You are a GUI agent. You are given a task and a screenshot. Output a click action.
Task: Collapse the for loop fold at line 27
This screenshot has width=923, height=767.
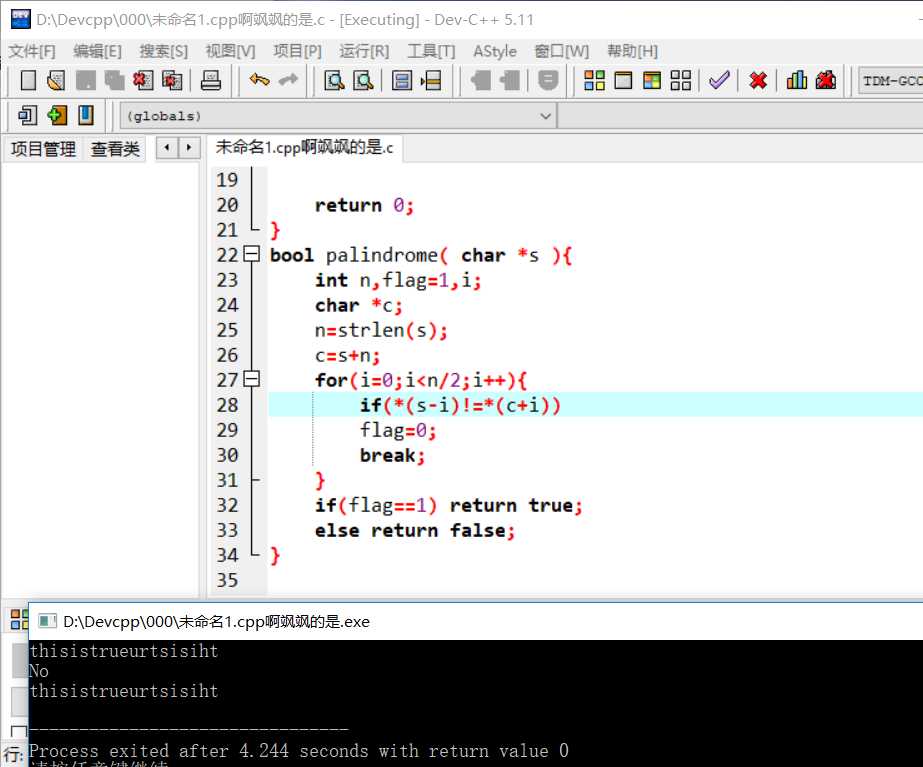[x=251, y=379]
